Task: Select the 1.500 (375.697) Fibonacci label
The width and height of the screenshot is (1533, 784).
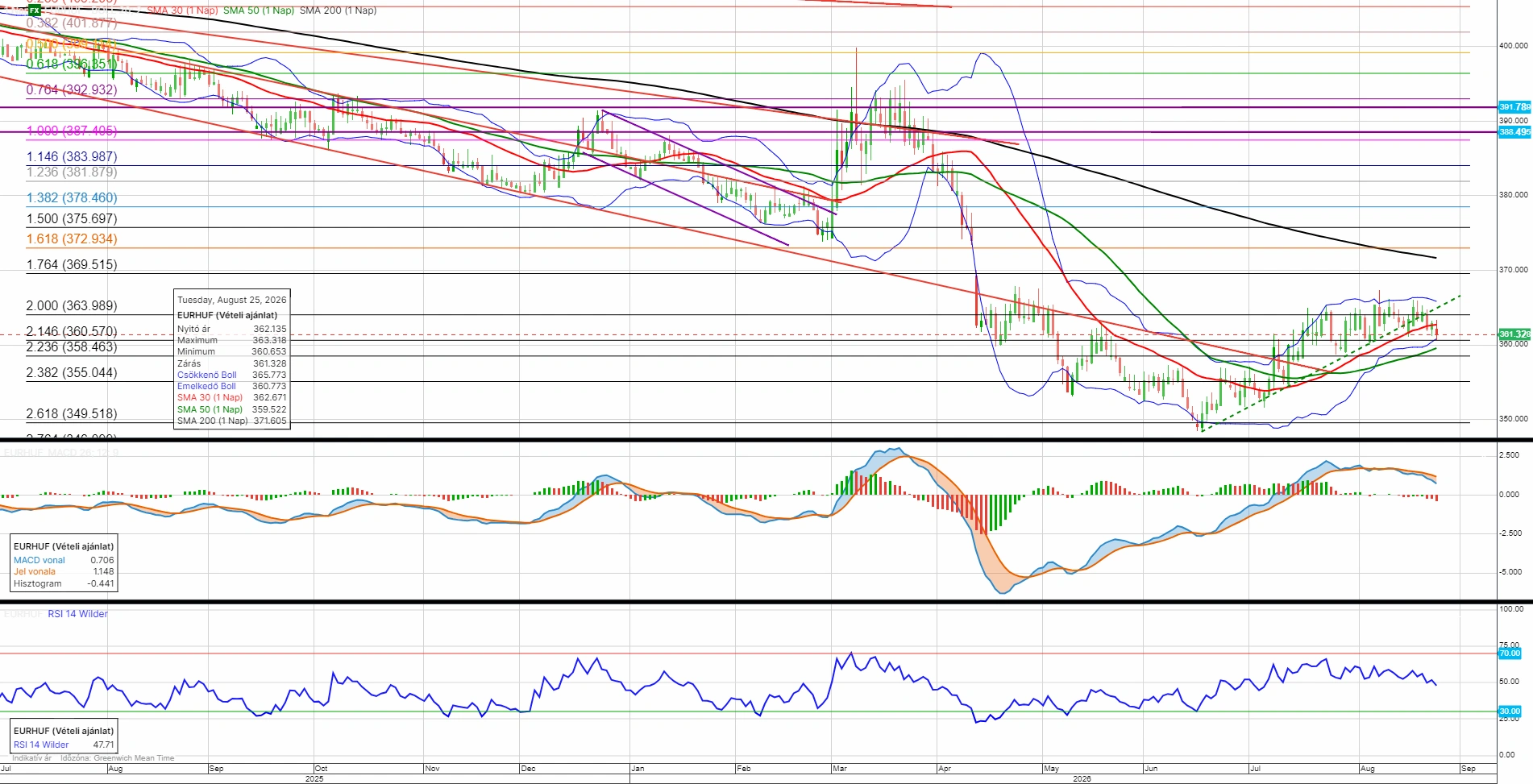Action: [72, 219]
